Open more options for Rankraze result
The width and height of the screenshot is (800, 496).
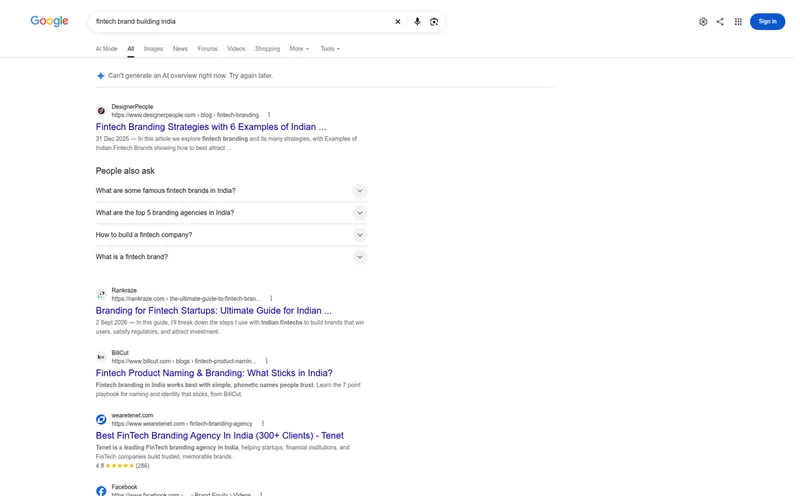pos(271,299)
